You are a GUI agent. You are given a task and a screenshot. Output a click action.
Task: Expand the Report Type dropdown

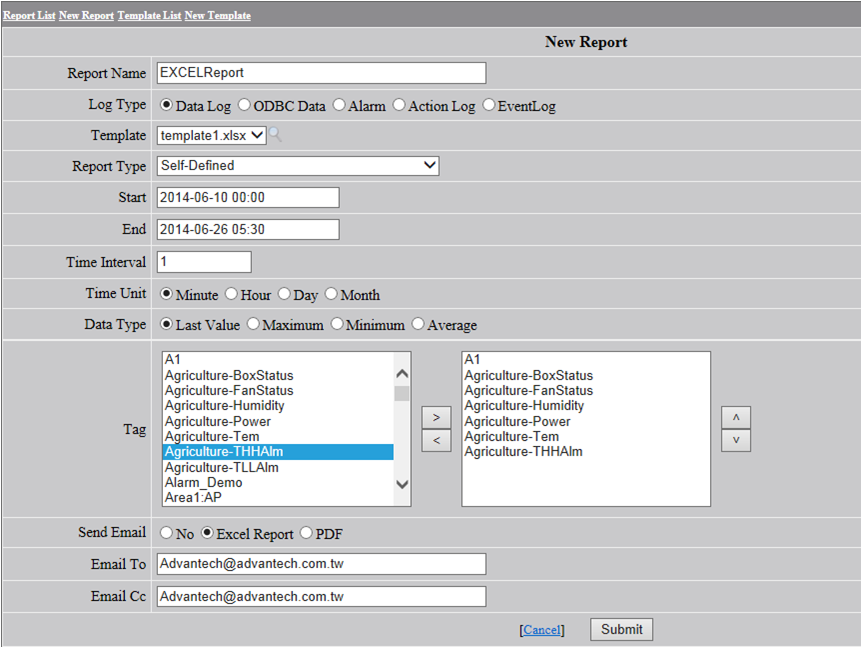tap(298, 166)
